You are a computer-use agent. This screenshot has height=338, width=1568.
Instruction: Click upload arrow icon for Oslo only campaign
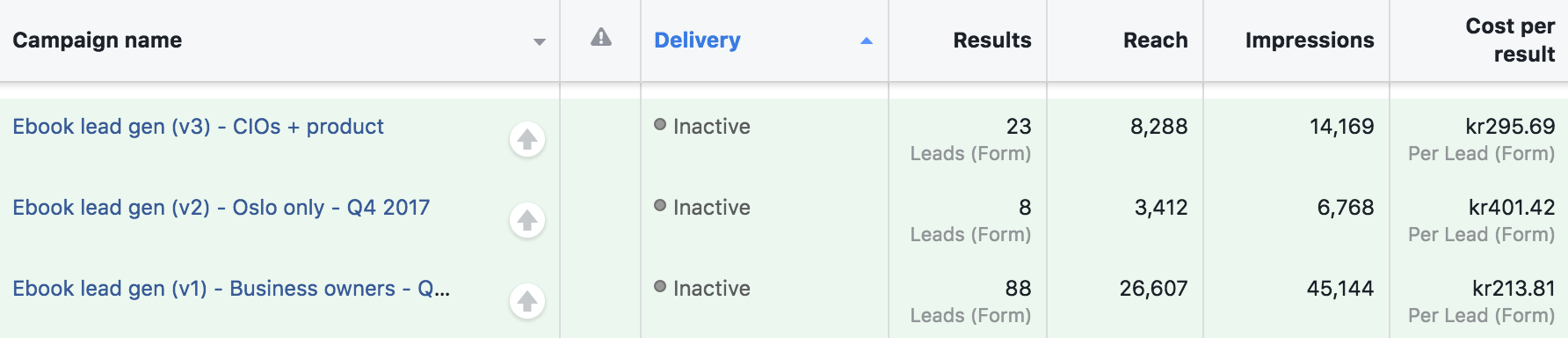[527, 220]
